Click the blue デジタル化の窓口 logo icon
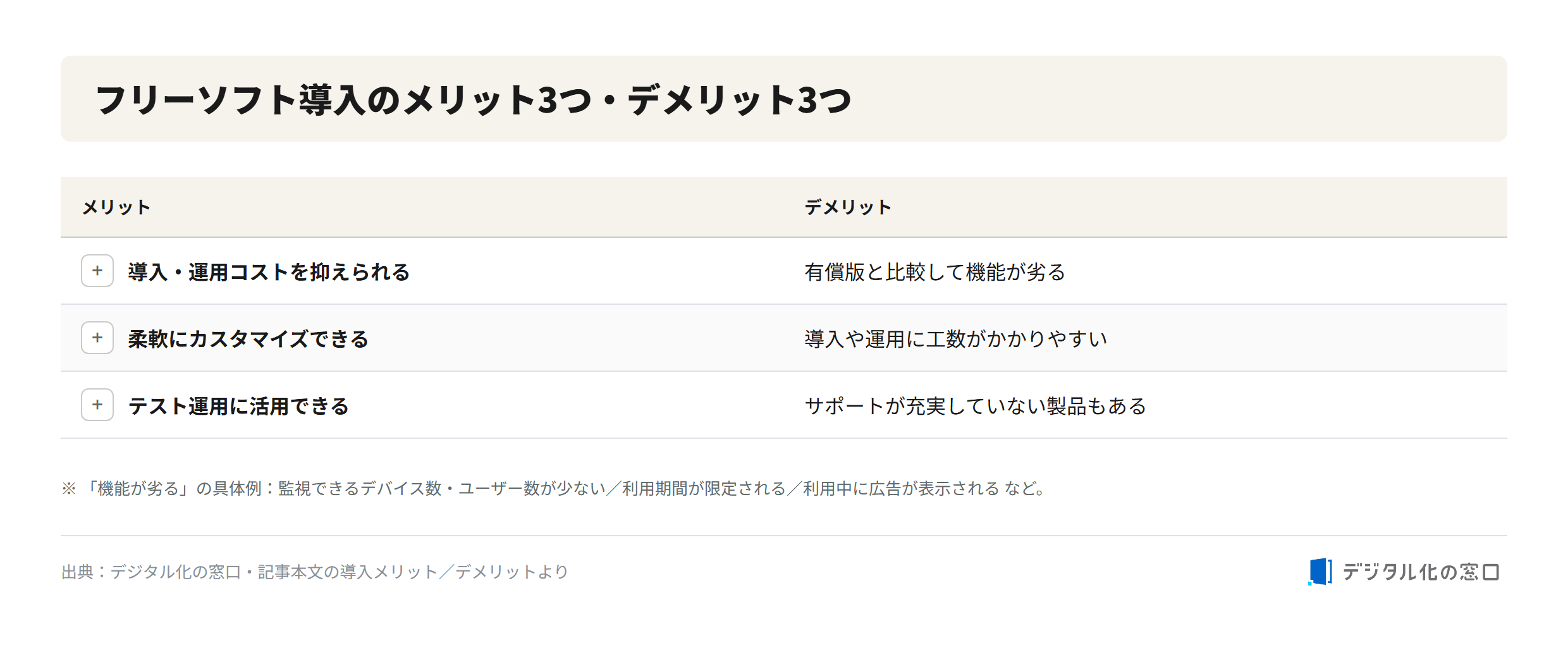This screenshot has height=645, width=1568. 1320,572
